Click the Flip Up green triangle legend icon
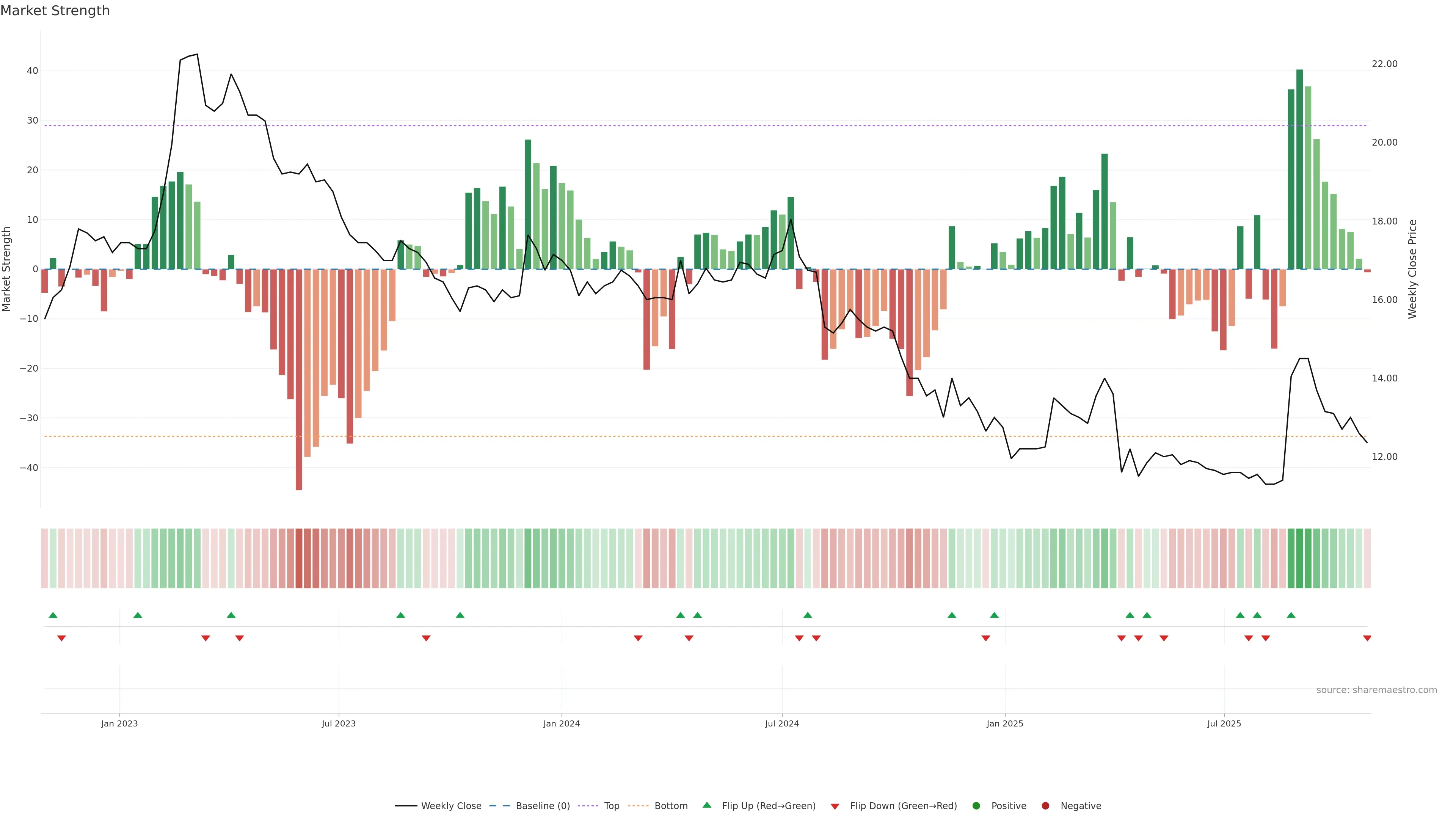Viewport: 1456px width, 819px height. point(706,805)
